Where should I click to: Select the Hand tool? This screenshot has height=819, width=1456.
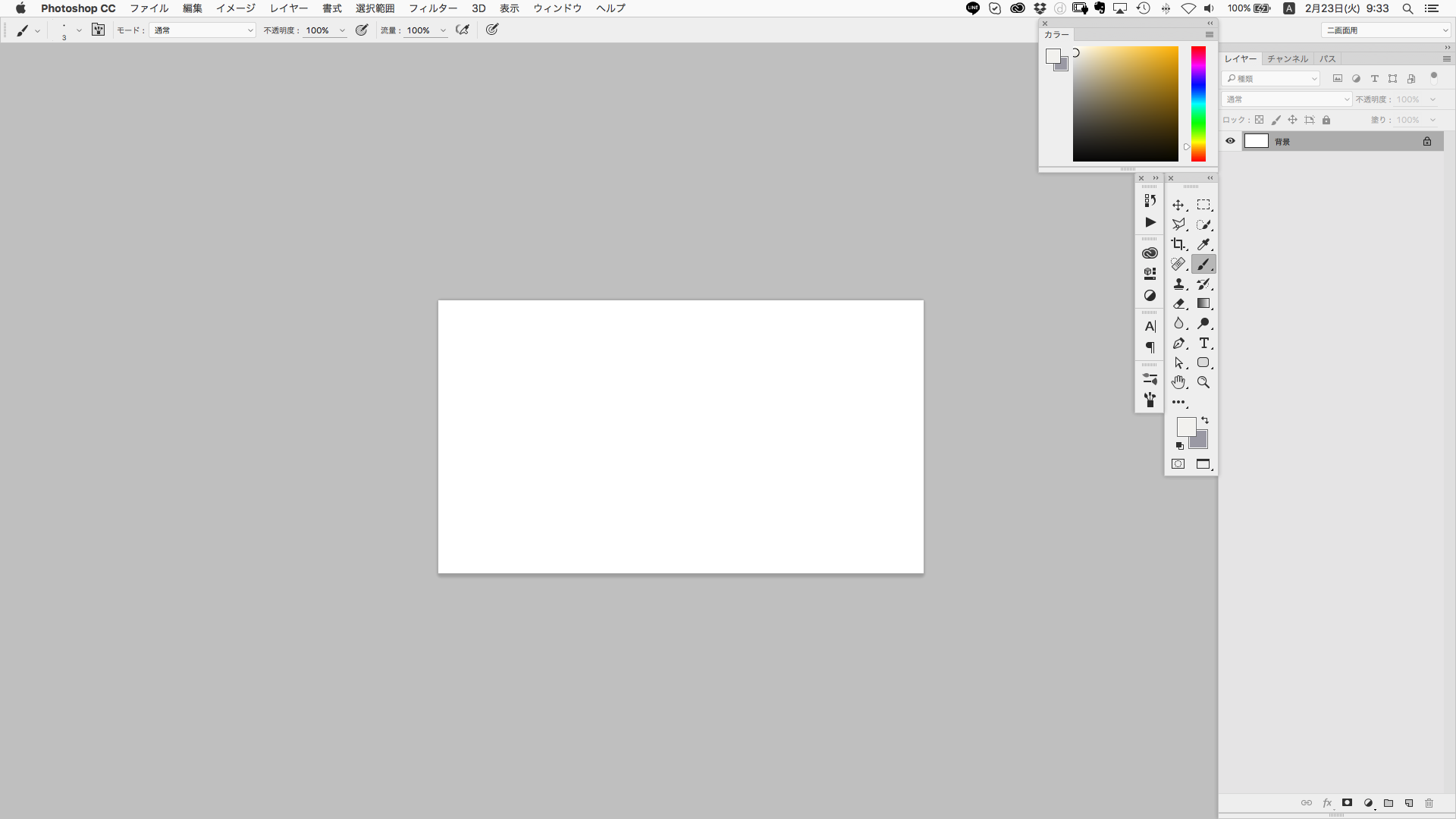[1178, 382]
